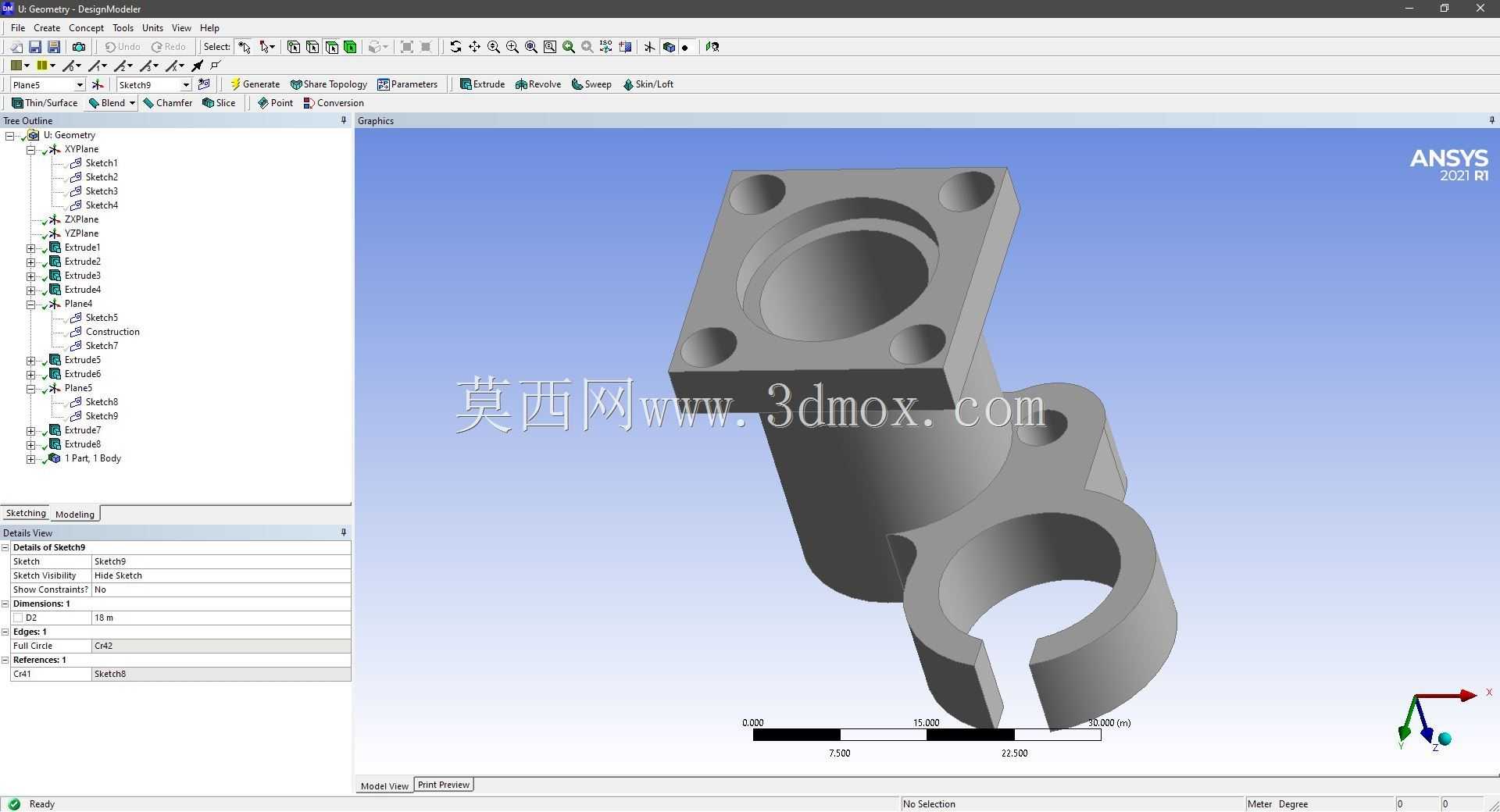Click the Generate button
Image resolution: width=1500 pixels, height=812 pixels.
point(255,84)
